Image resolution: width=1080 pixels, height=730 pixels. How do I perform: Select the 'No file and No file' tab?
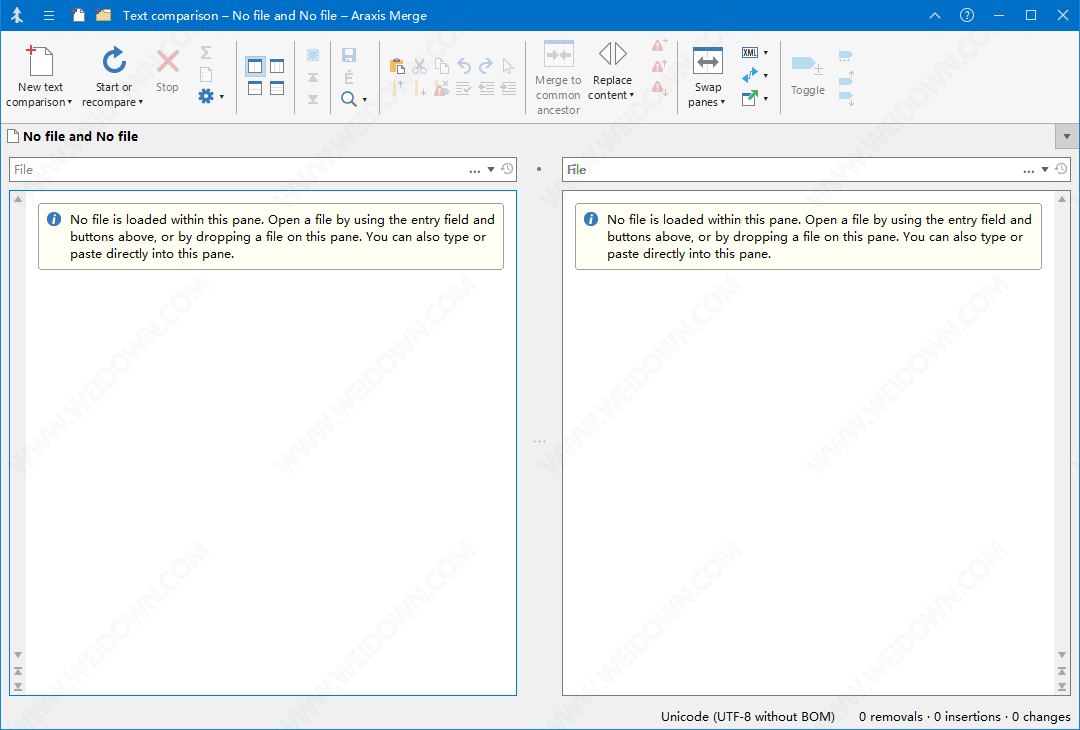[x=73, y=136]
